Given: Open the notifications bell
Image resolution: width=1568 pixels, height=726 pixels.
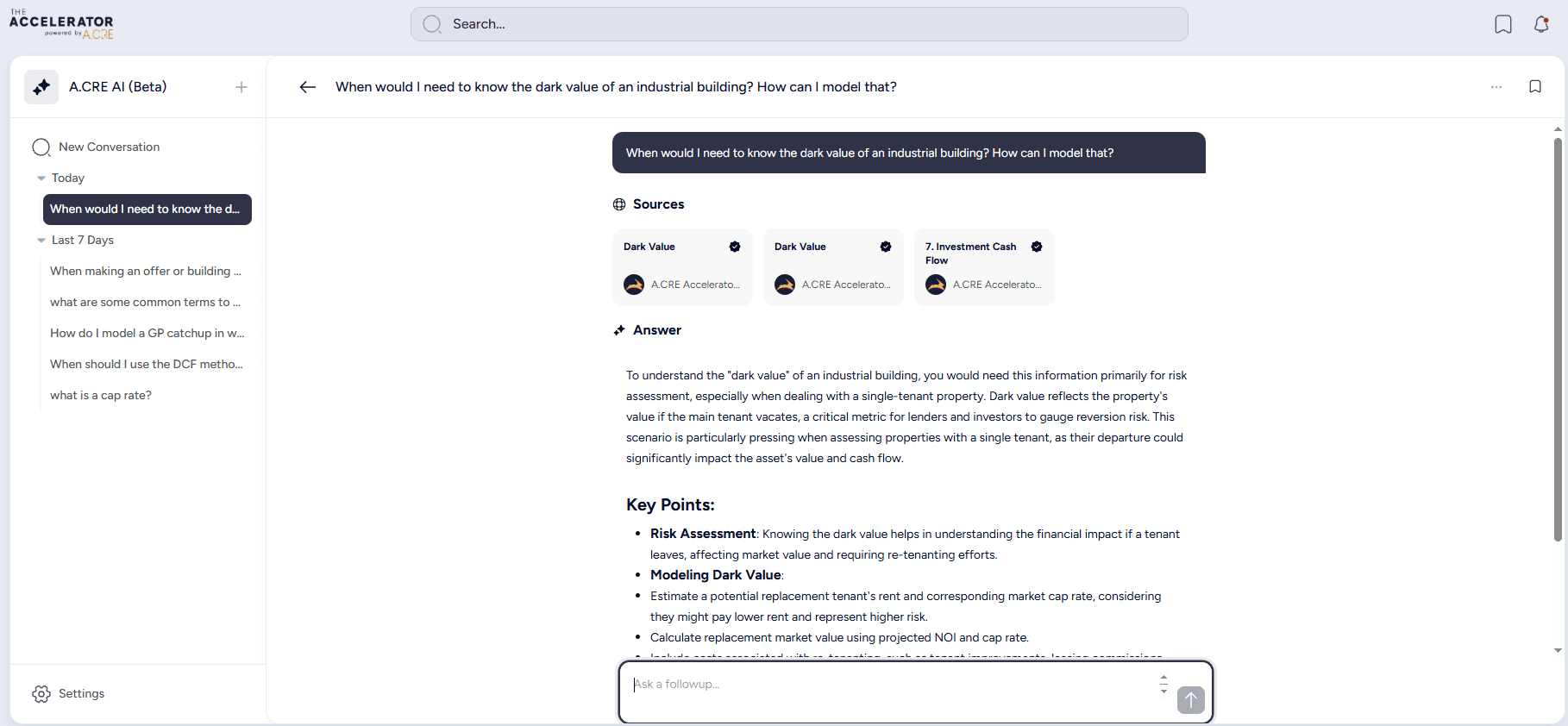Looking at the screenshot, I should click(1541, 24).
